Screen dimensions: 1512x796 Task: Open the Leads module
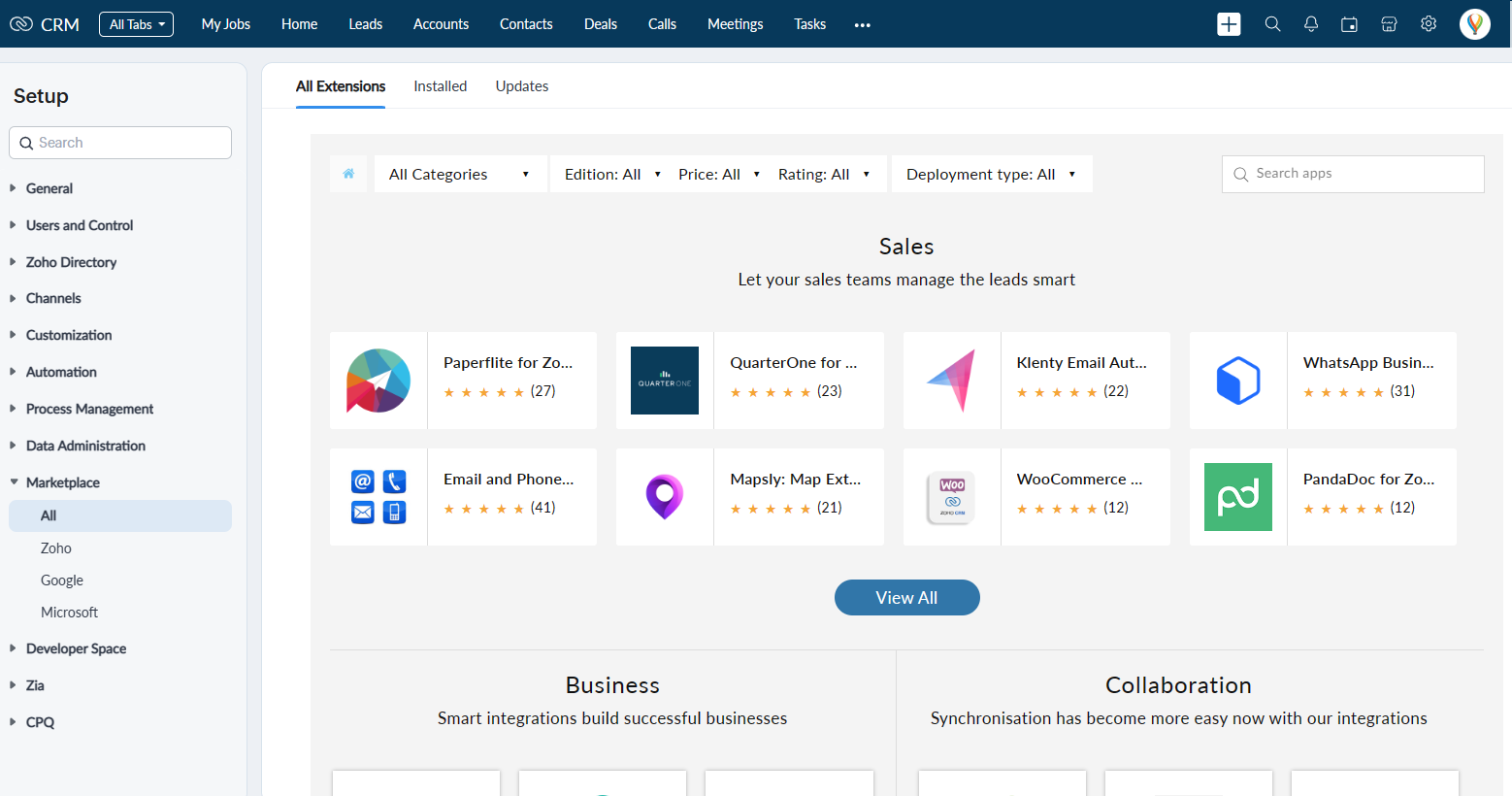tap(366, 24)
